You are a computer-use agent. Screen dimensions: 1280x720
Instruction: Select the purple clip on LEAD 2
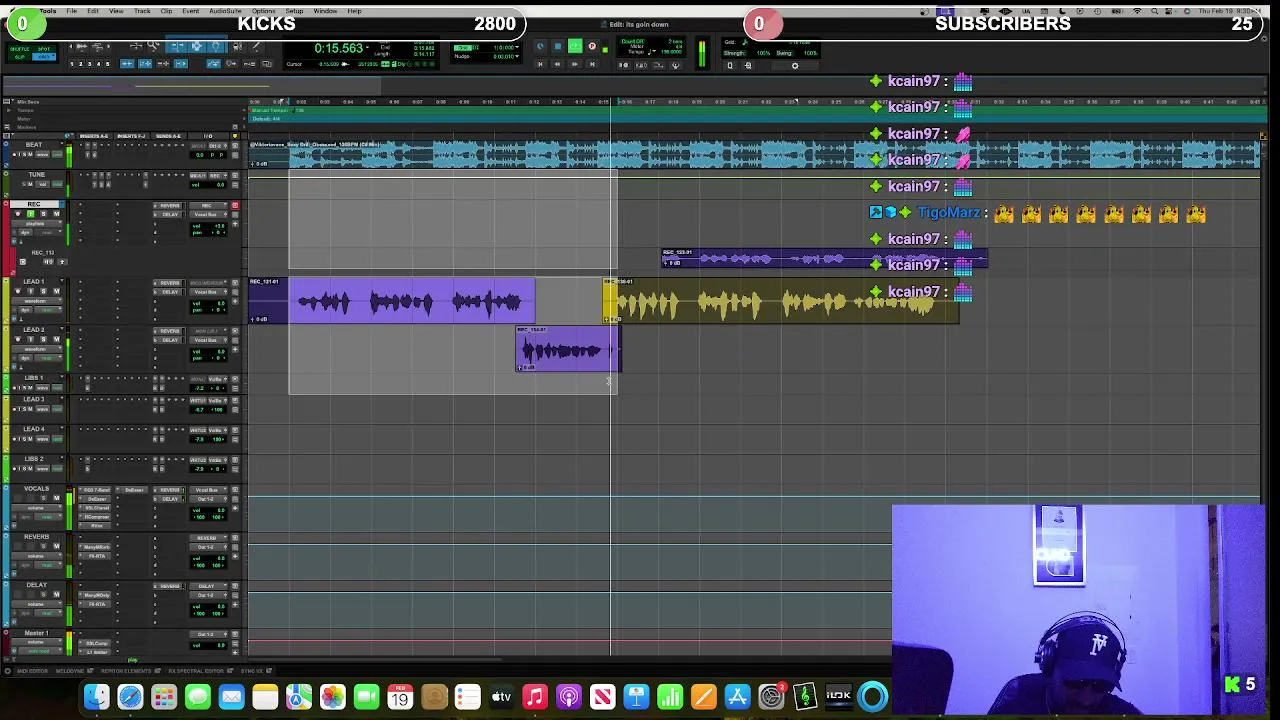568,349
